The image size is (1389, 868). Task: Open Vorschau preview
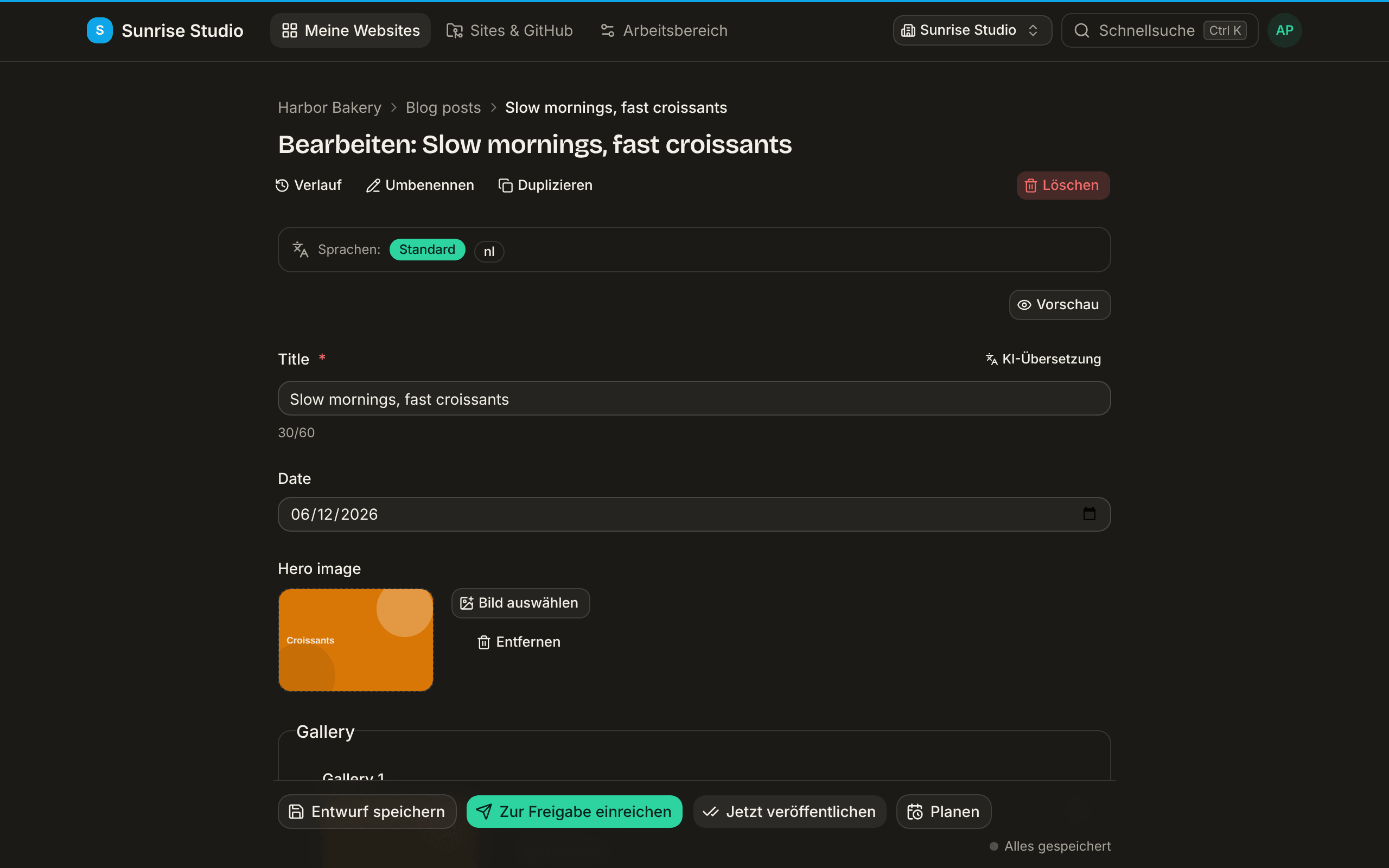point(1060,305)
